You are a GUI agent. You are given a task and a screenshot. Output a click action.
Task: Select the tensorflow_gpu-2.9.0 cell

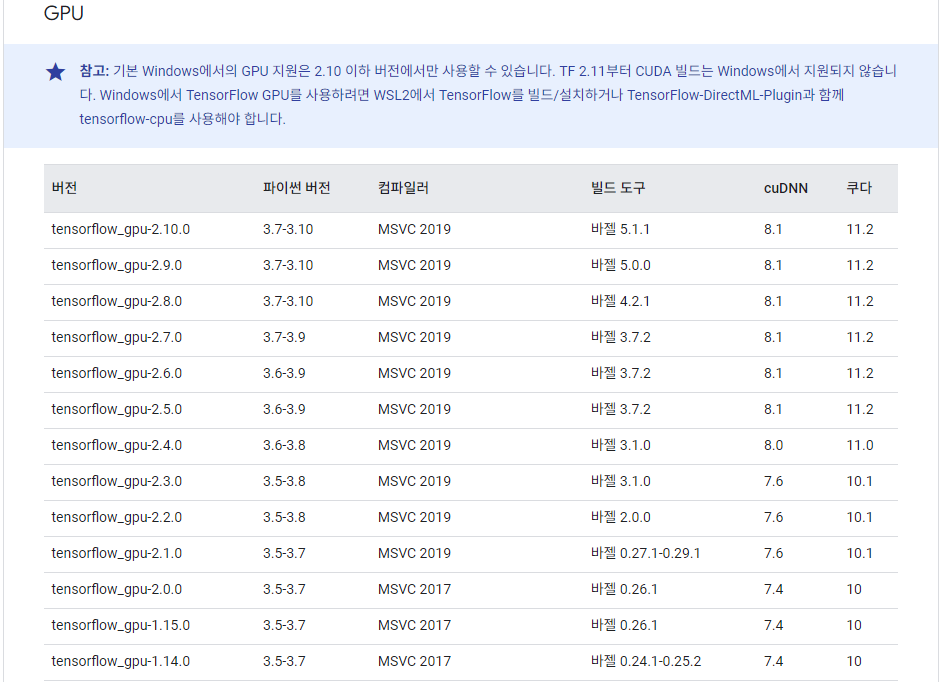click(116, 265)
